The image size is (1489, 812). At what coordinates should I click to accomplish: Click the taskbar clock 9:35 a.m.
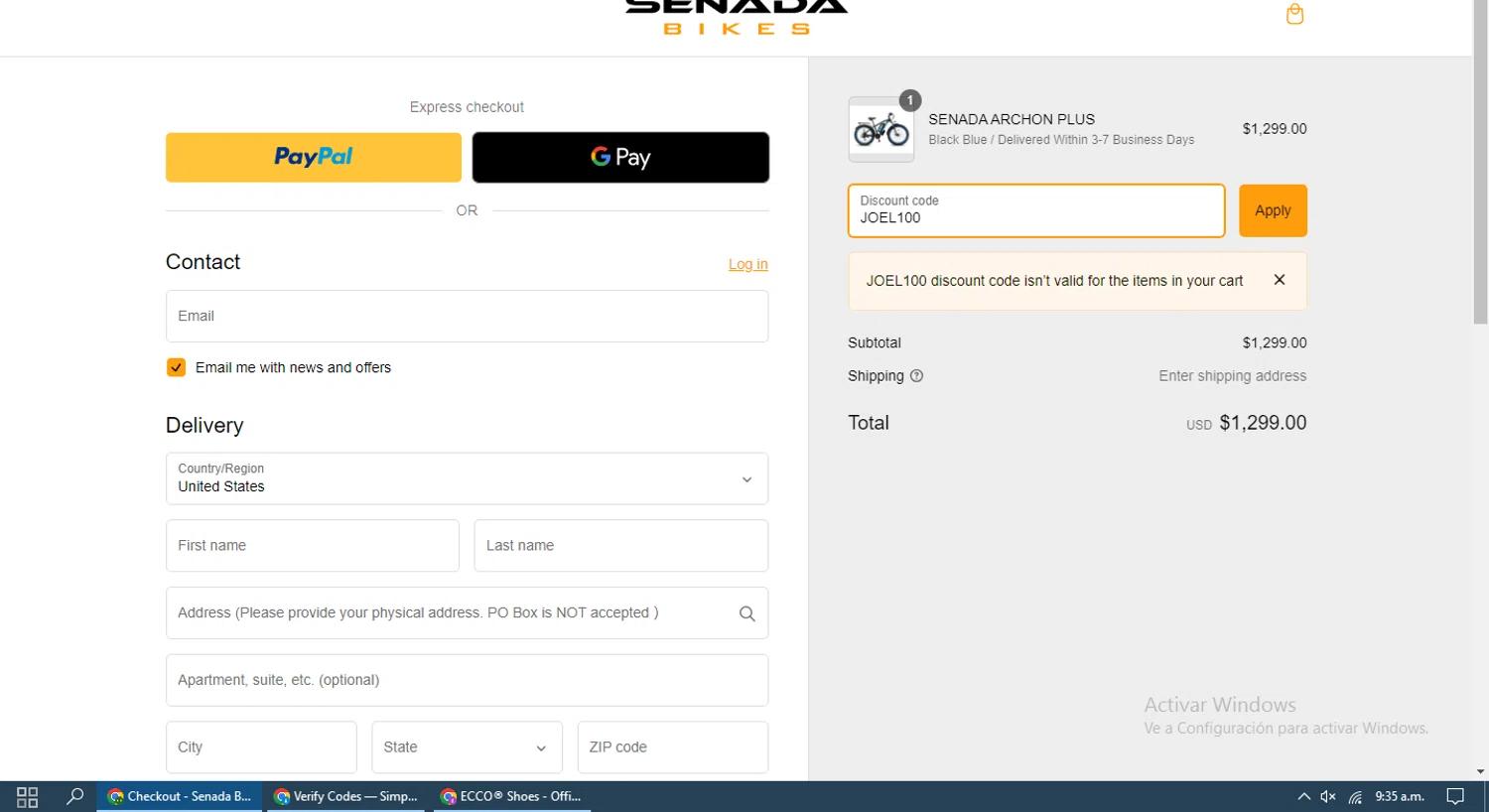coord(1400,796)
